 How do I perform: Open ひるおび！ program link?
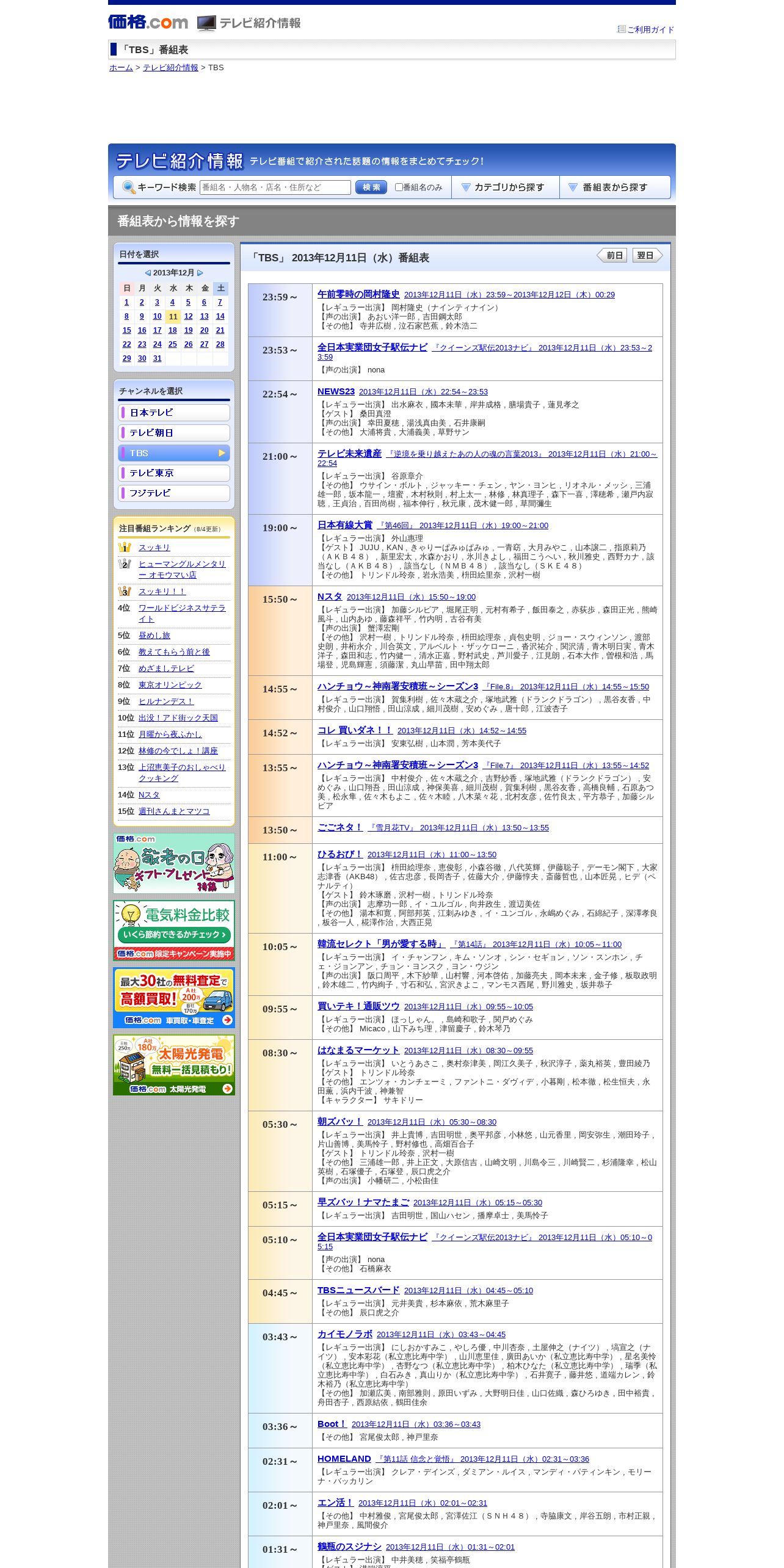click(x=340, y=854)
